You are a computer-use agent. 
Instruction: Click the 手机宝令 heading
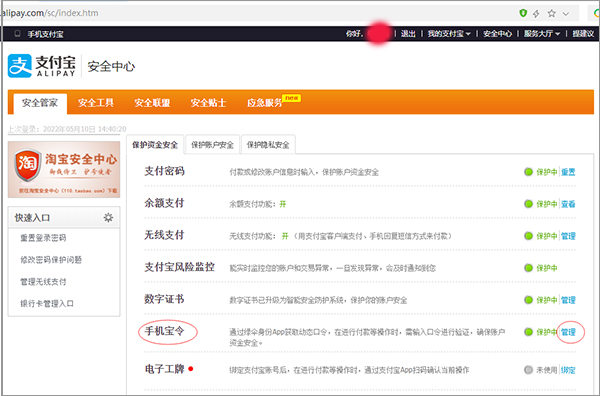[164, 331]
